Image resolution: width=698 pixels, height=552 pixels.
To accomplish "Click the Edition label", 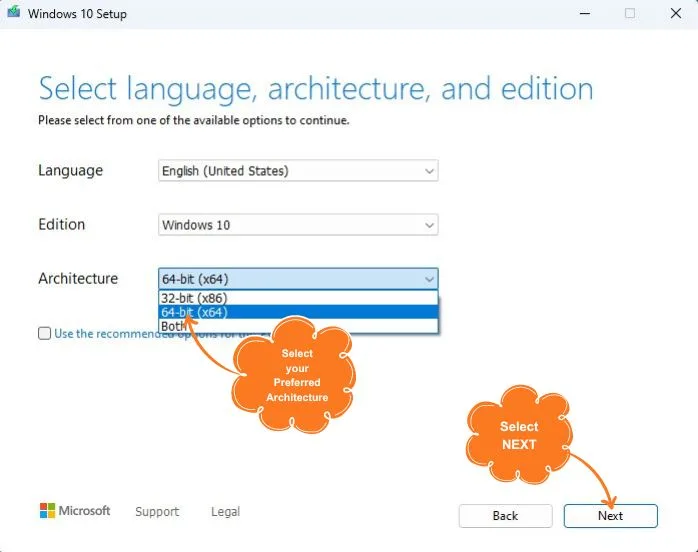I will [61, 224].
